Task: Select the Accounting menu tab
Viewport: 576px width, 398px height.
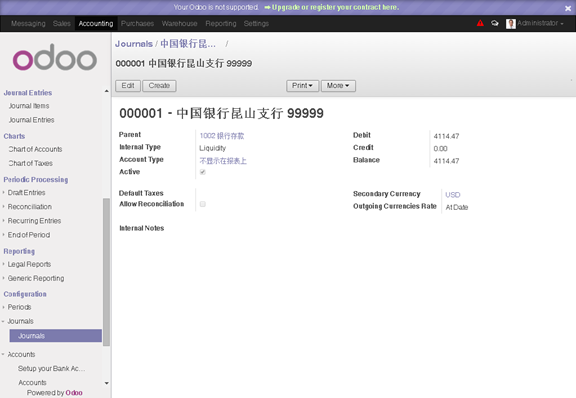Action: tap(96, 24)
